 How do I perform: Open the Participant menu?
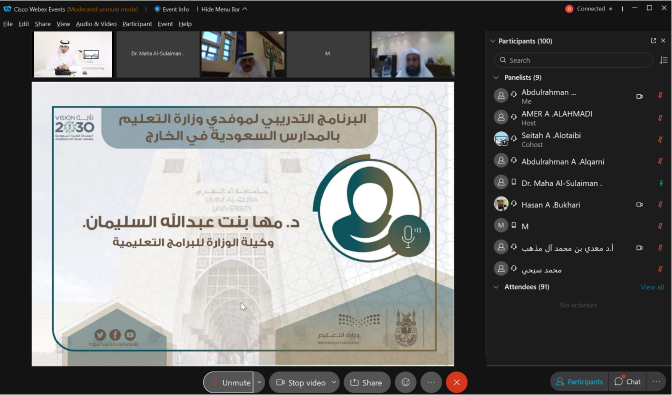[x=137, y=24]
